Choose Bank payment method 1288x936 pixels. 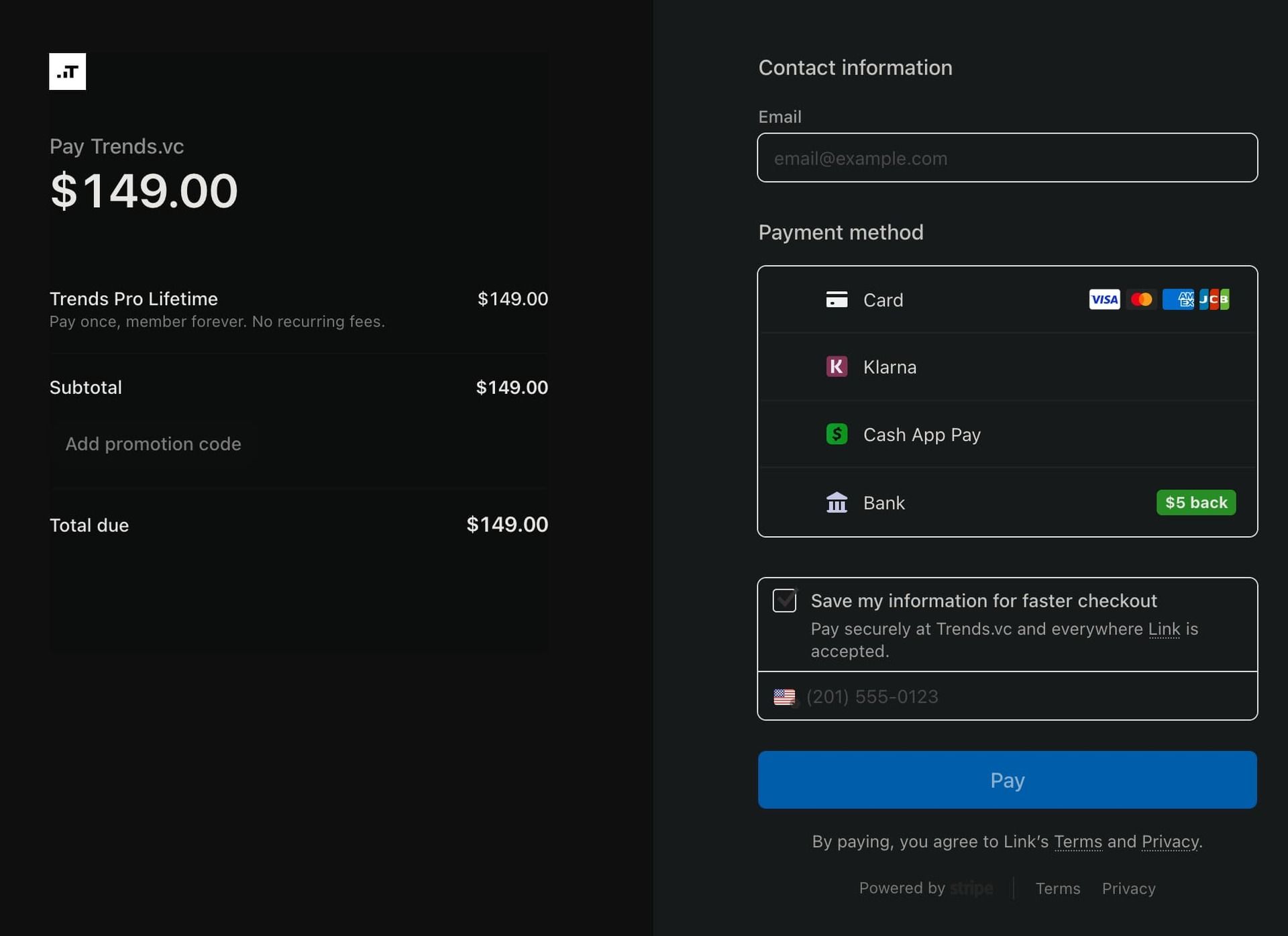coord(1007,502)
